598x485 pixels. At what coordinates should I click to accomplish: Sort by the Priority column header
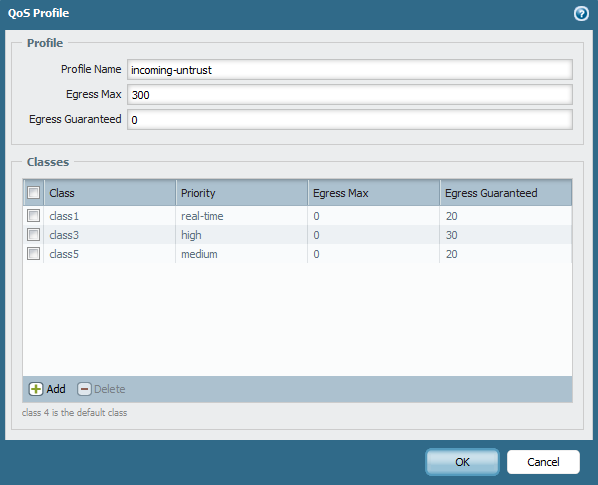(242, 193)
